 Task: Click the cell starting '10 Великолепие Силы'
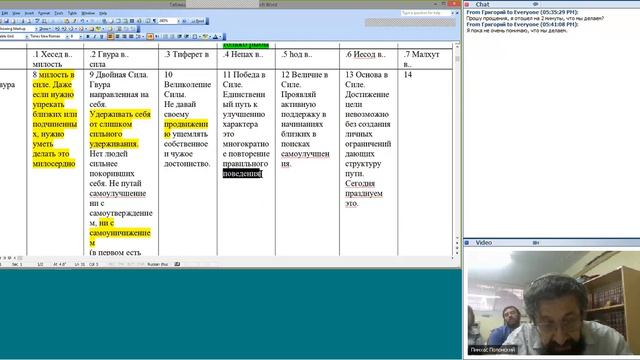coord(188,162)
